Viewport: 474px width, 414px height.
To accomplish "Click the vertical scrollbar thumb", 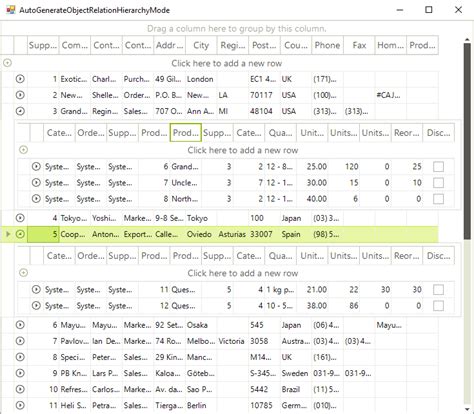I will click(x=467, y=141).
